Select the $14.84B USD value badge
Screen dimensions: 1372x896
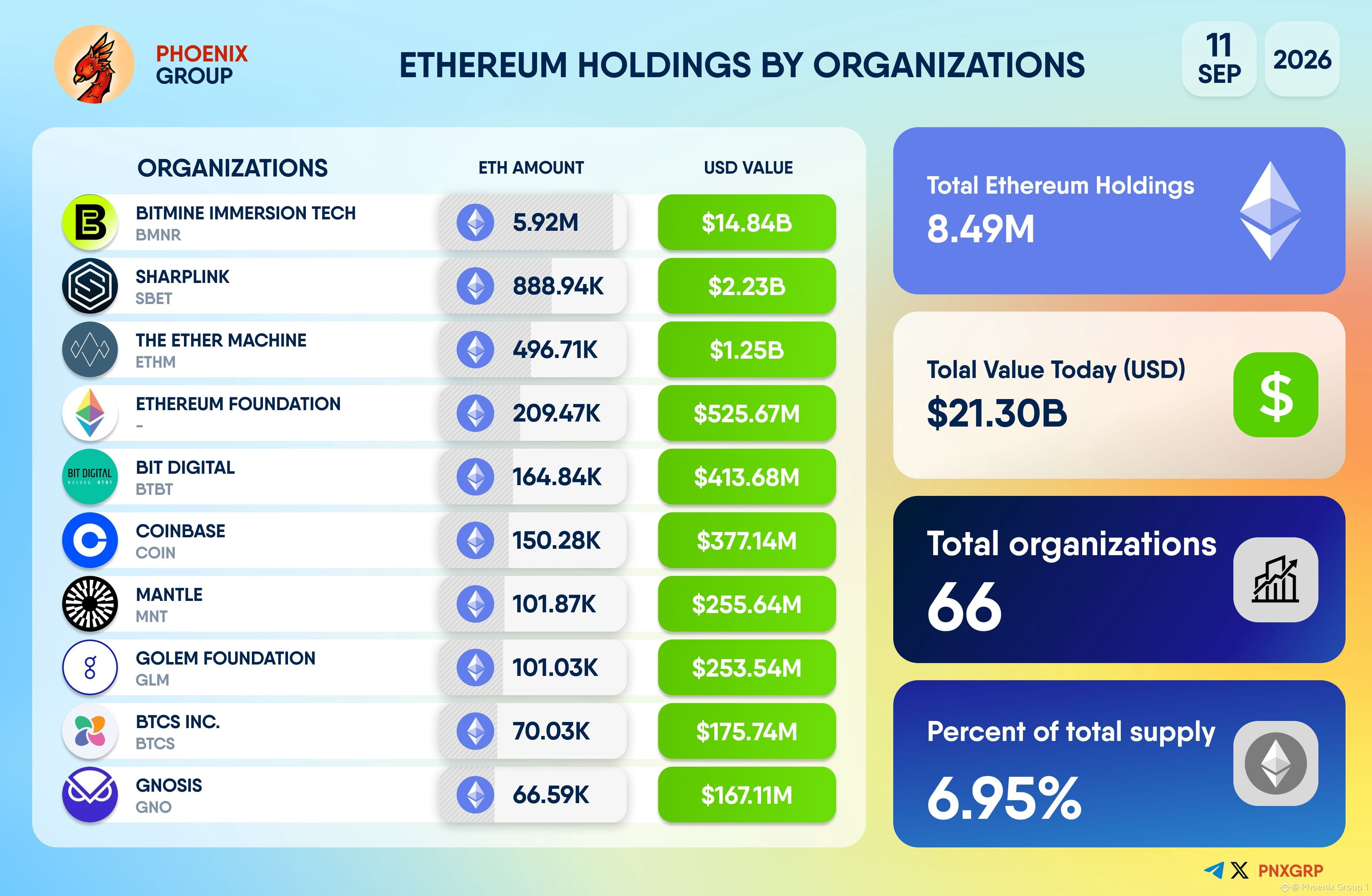pos(746,223)
